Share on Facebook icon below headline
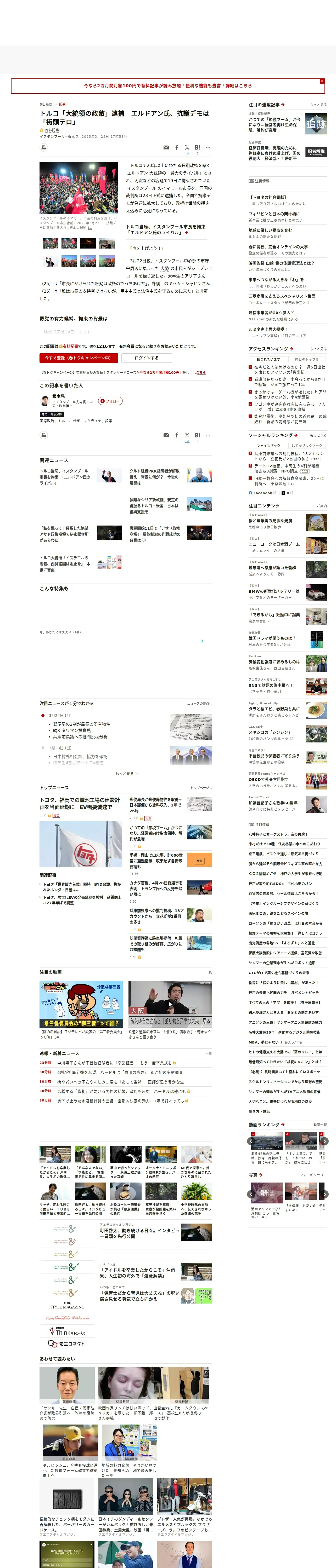Viewport: 336px width, 1568px height. tap(177, 147)
